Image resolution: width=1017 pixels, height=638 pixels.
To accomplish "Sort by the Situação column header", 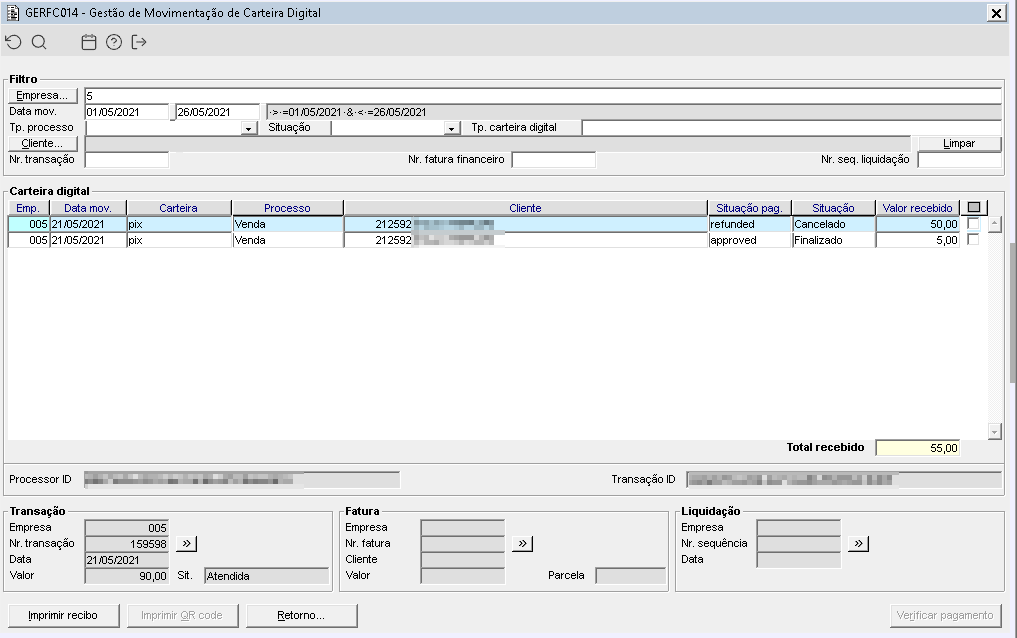I will 833,208.
